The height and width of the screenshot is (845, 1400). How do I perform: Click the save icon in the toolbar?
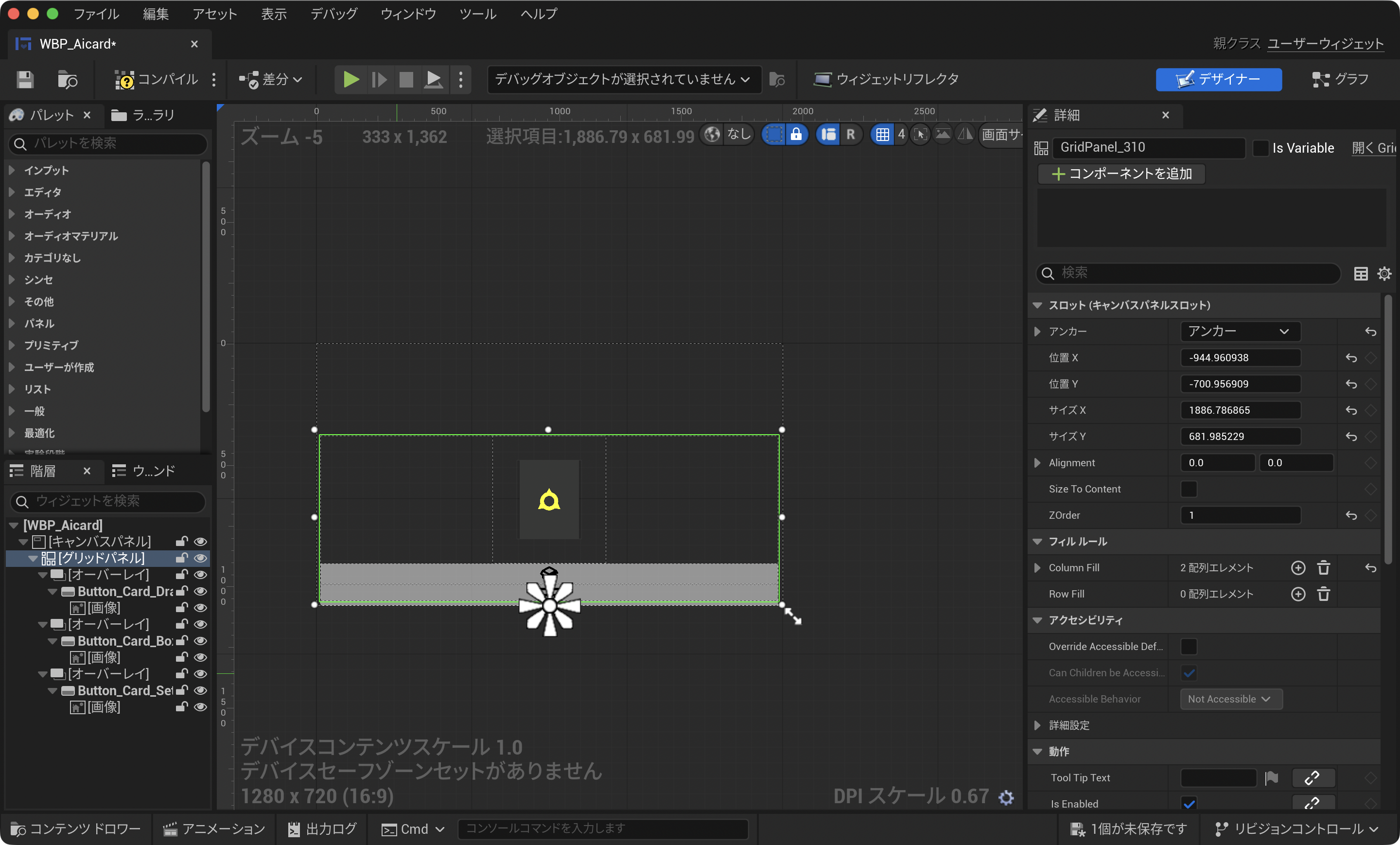(25, 79)
